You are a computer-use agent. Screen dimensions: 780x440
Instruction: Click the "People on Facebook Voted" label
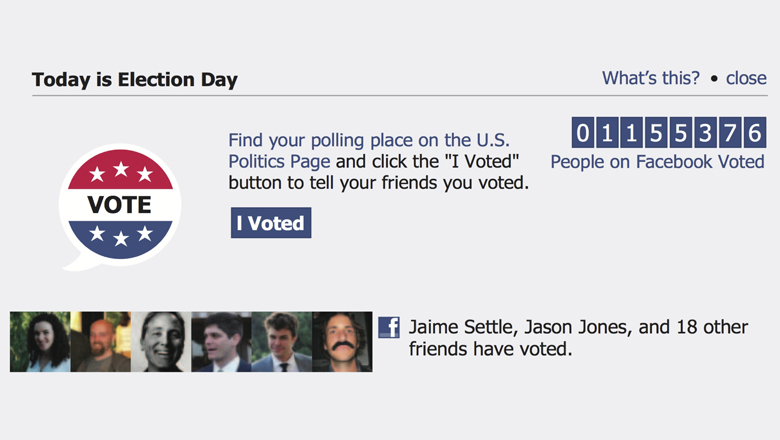coord(657,162)
